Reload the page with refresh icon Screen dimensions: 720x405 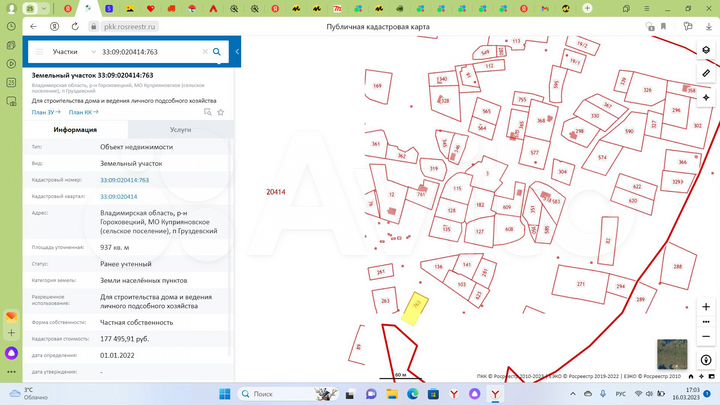[75, 27]
